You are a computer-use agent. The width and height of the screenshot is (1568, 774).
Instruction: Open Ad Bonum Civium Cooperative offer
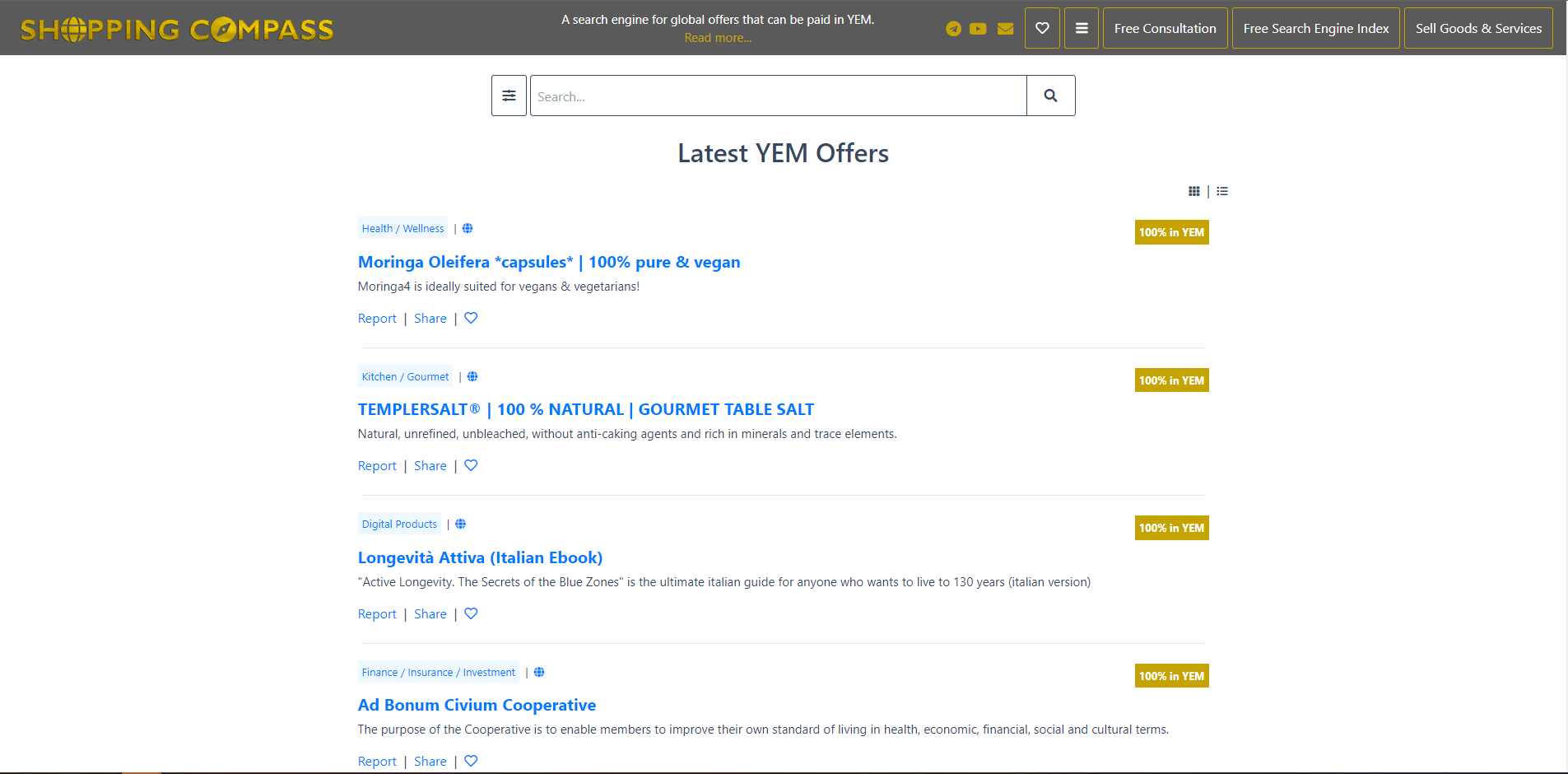[477, 705]
